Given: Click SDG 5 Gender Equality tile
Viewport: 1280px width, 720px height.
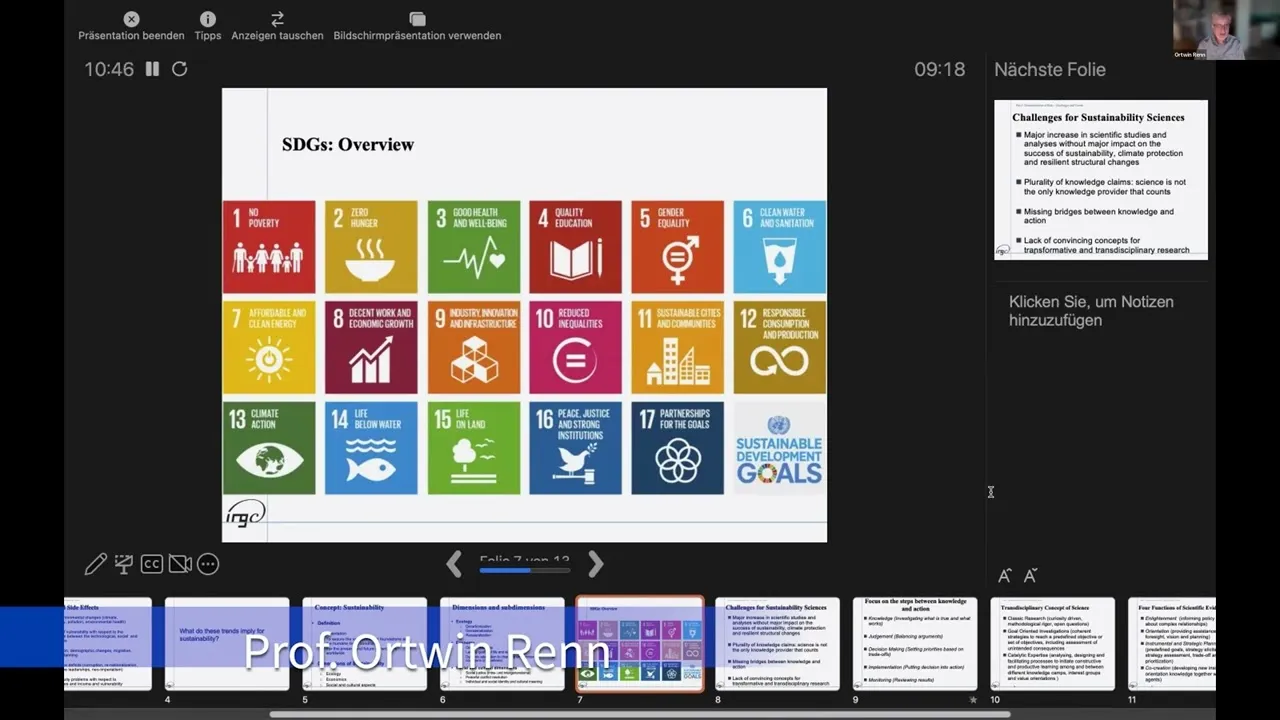Looking at the screenshot, I should pos(678,247).
